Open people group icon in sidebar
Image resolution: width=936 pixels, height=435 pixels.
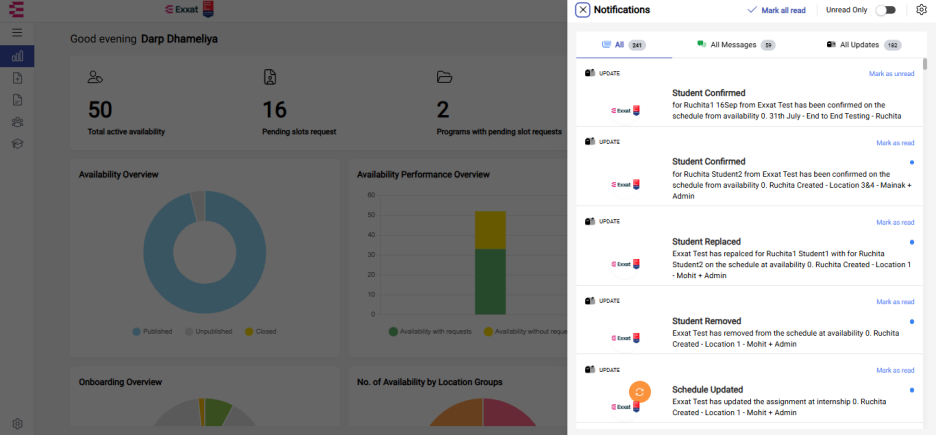[x=17, y=122]
